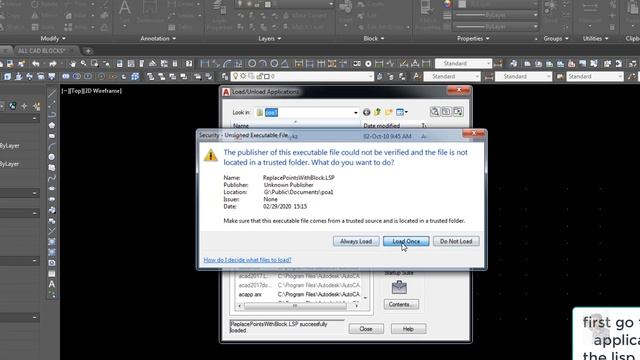Expand the Utilities ribbon panel
Image resolution: width=640 pixels, height=360 pixels.
[595, 38]
